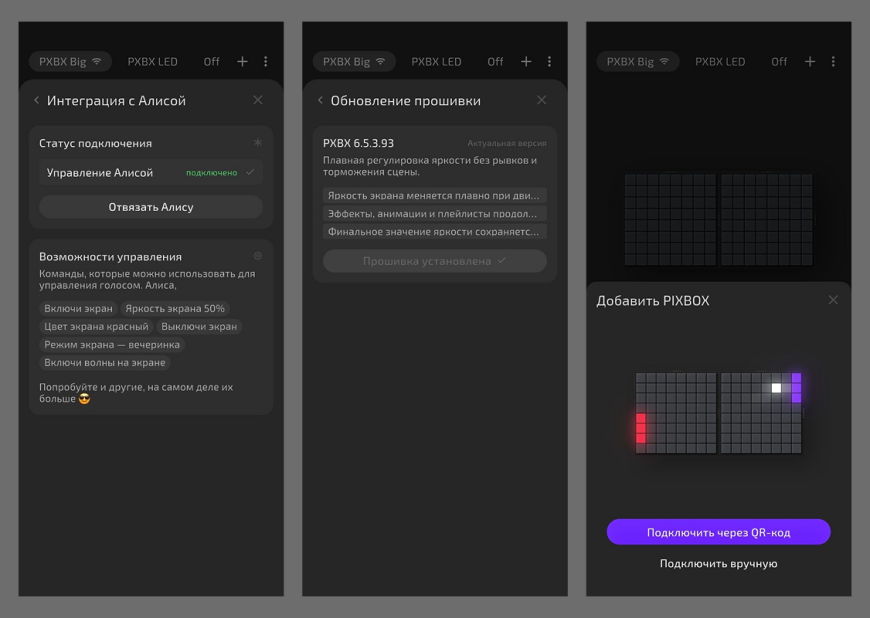This screenshot has width=870, height=618.
Task: Select the PXBX LED tab in the middle screen
Action: pyautogui.click(x=436, y=62)
